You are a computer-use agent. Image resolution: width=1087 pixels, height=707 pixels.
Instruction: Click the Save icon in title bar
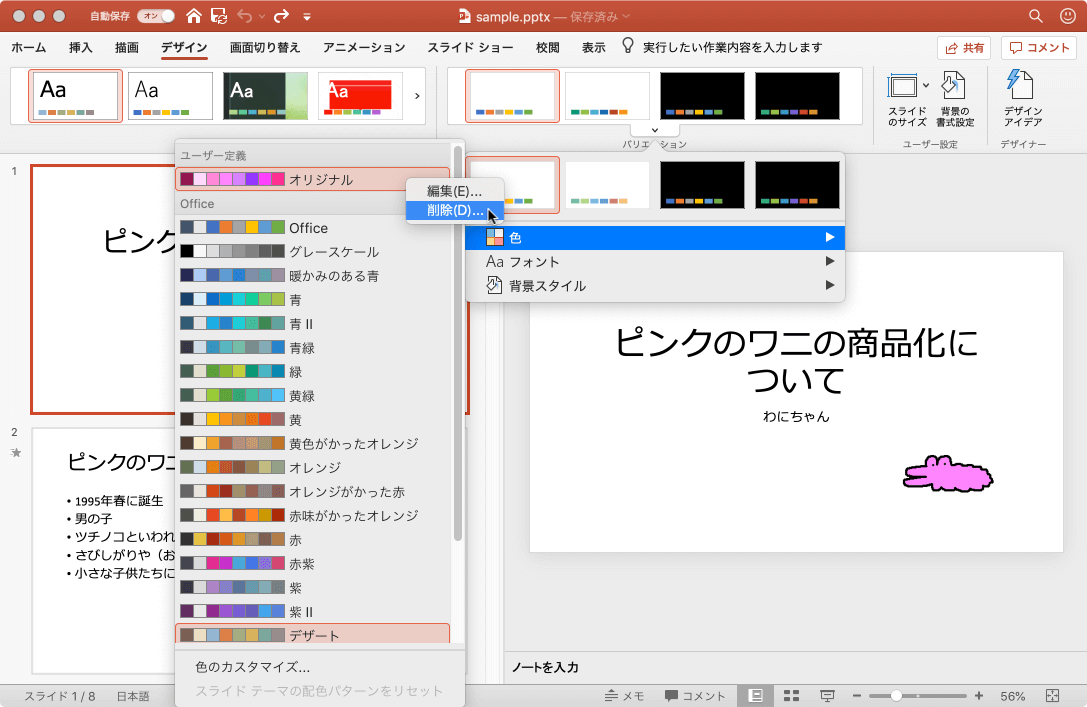(219, 16)
